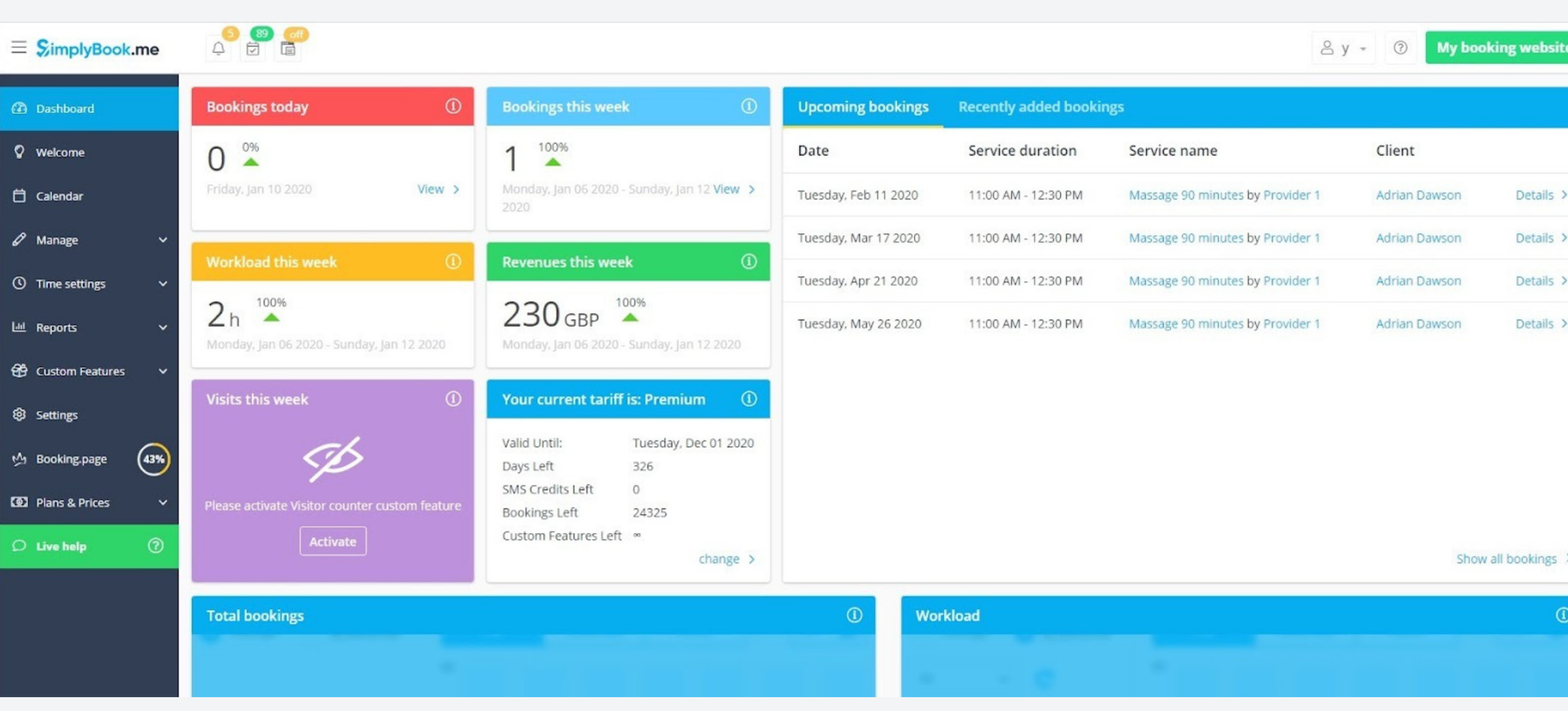
Task: Open the Settings section in the sidebar
Action: pyautogui.click(x=56, y=415)
